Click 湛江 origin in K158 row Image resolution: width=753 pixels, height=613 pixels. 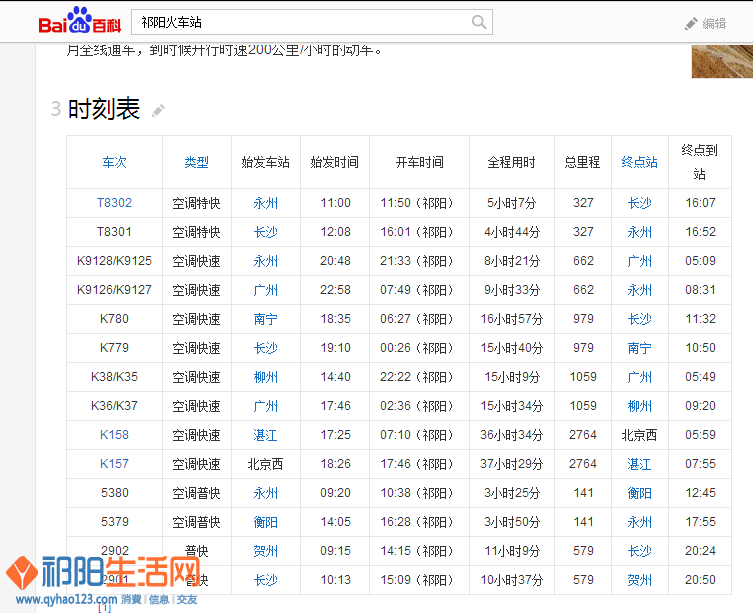(x=266, y=435)
